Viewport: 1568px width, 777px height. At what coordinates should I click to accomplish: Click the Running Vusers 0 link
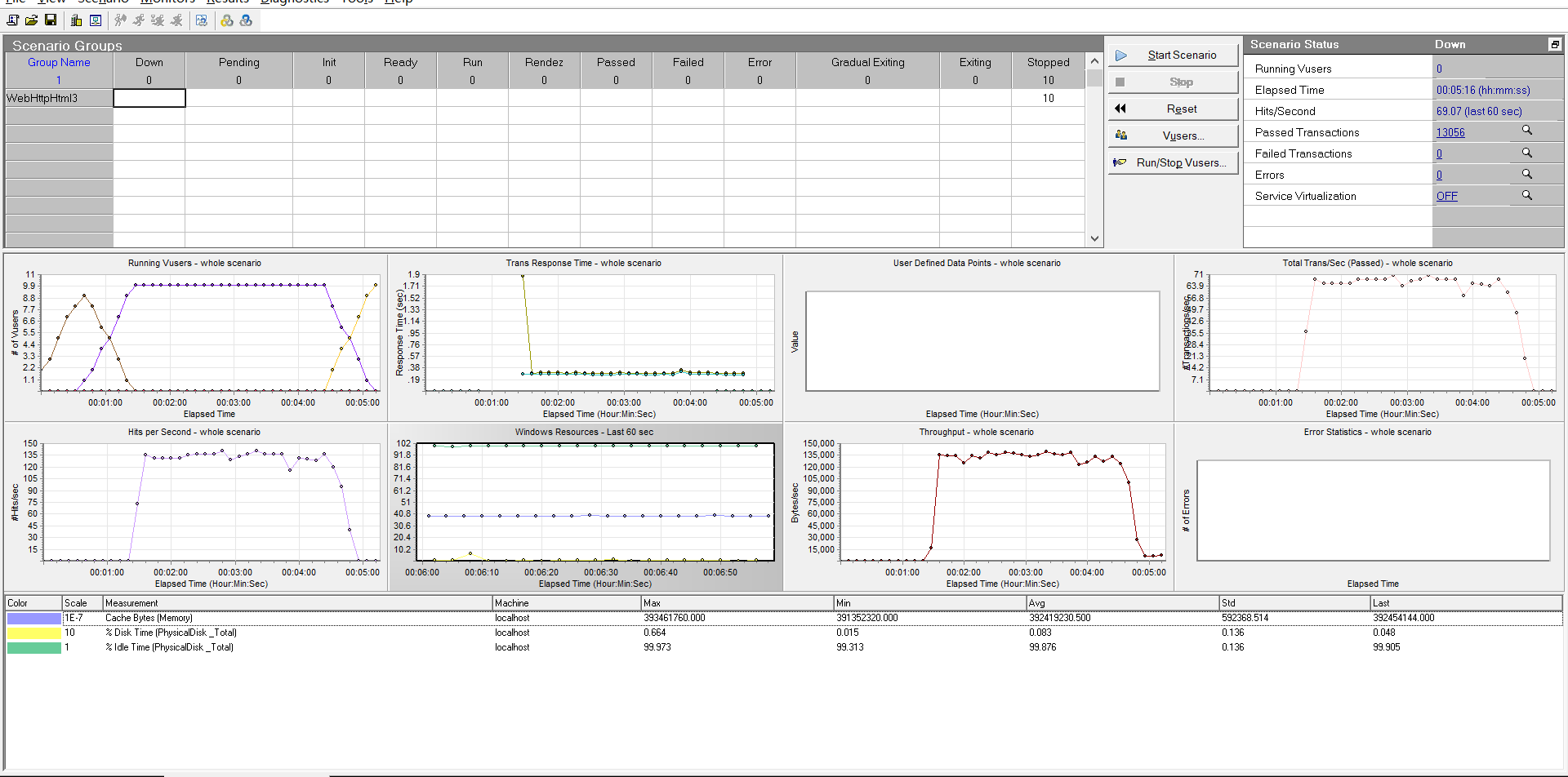1439,69
